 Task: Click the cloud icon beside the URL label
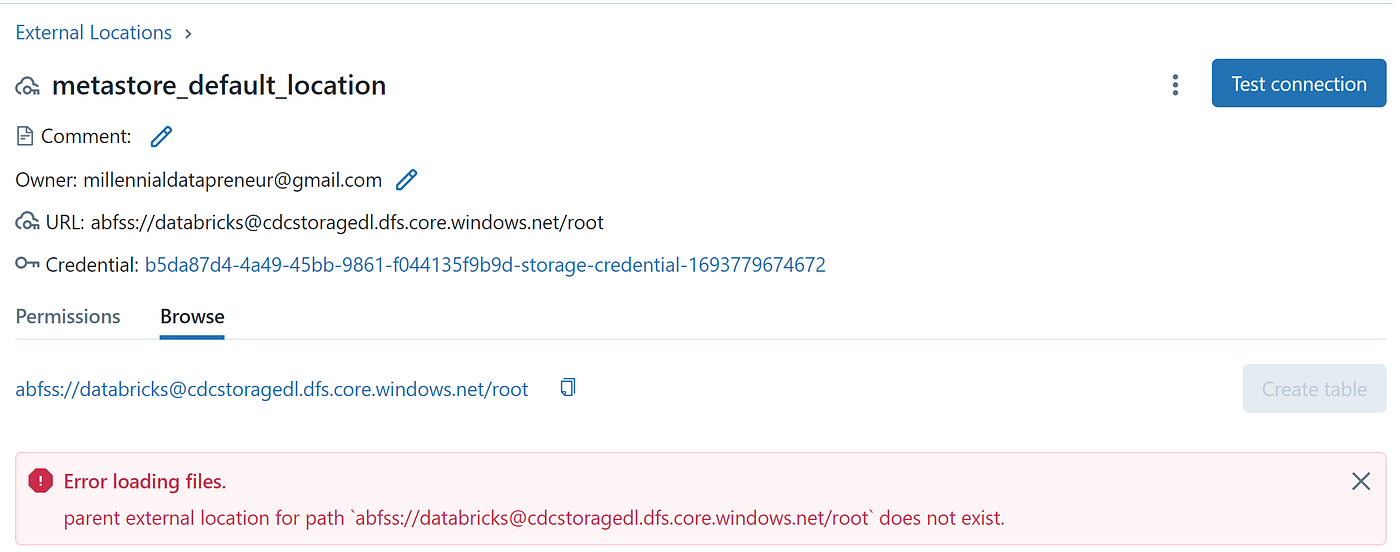click(x=28, y=222)
